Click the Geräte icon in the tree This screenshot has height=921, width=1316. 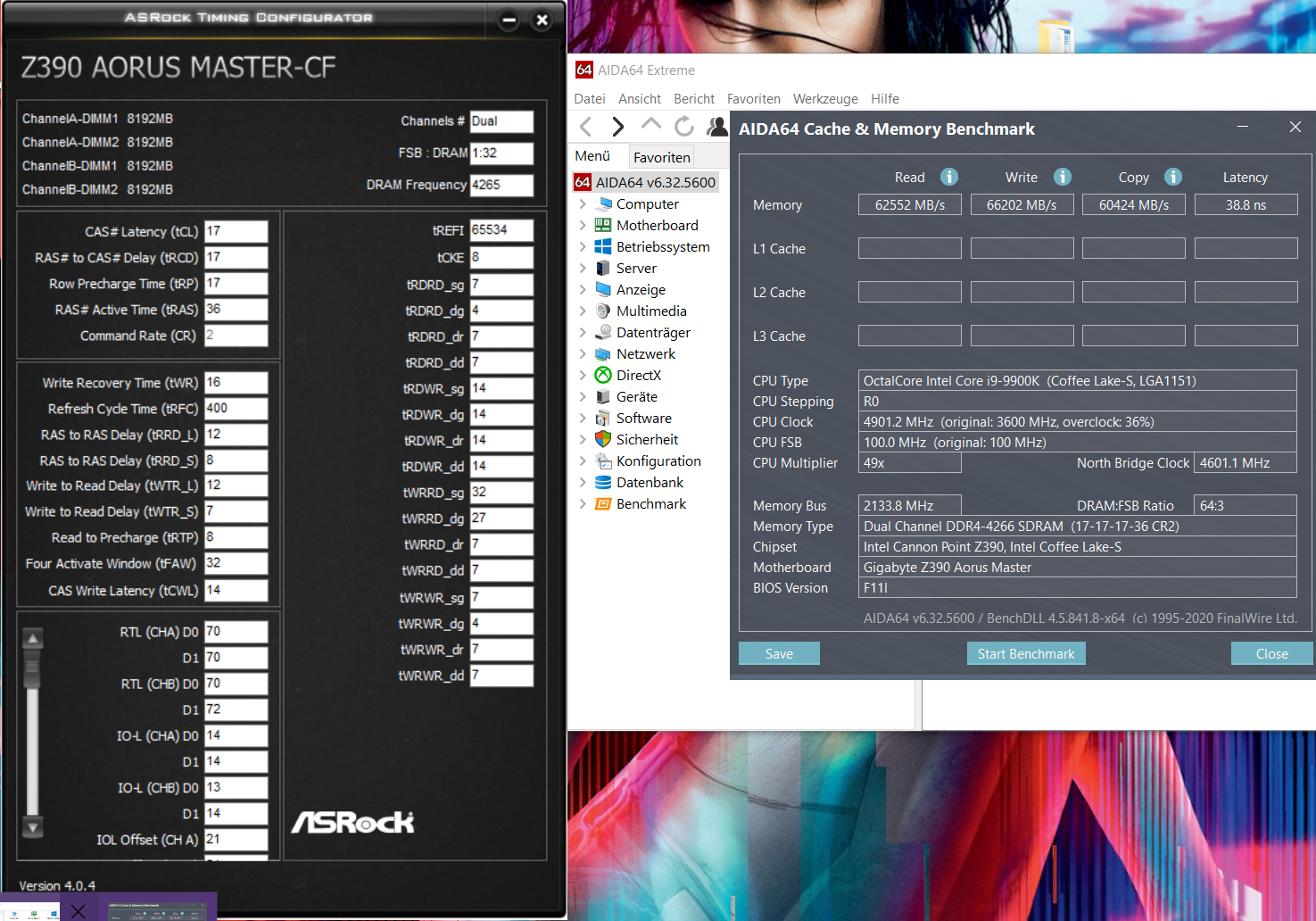[603, 397]
